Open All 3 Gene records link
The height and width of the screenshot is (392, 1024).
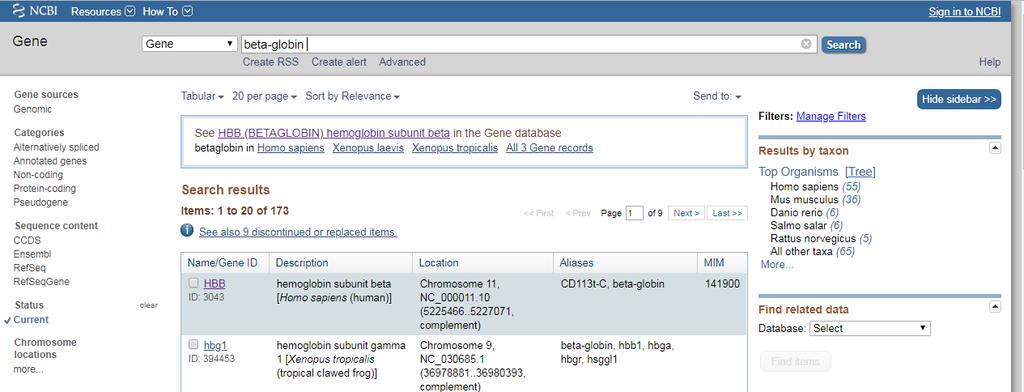pos(550,148)
